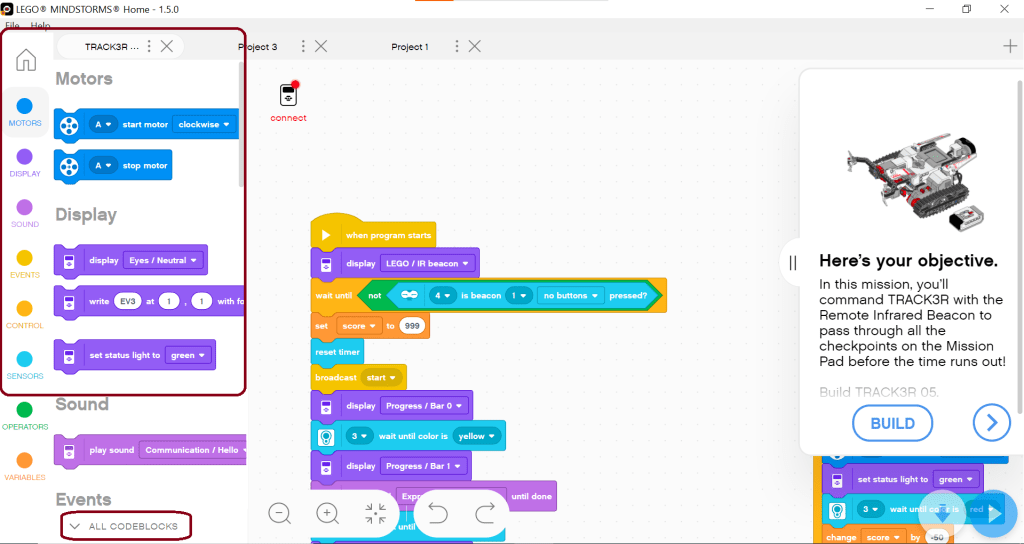Select the blue Motors category circle
This screenshot has width=1024, height=544.
pyautogui.click(x=25, y=106)
